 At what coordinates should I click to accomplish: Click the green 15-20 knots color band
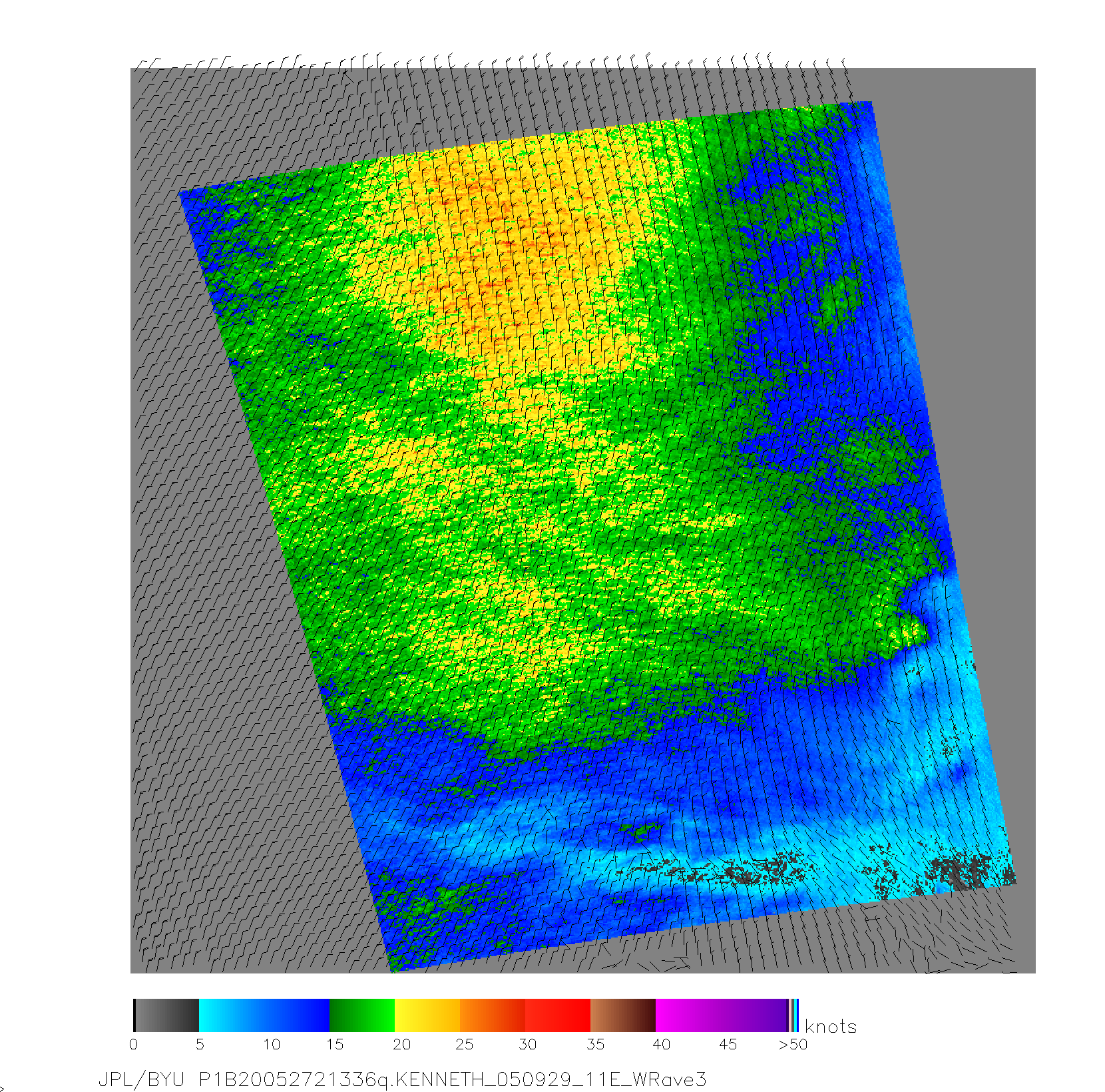coord(363,1015)
